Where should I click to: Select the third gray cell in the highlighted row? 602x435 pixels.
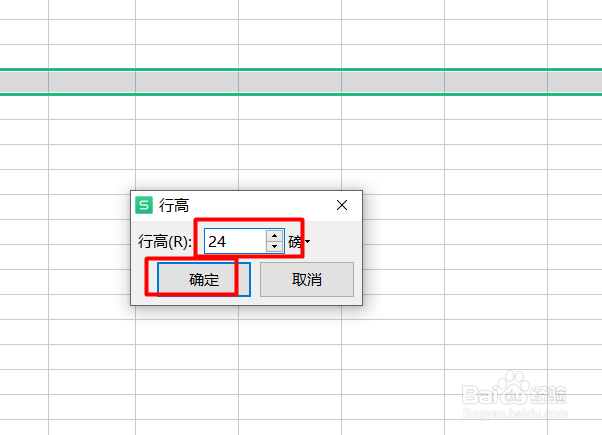[x=187, y=82]
